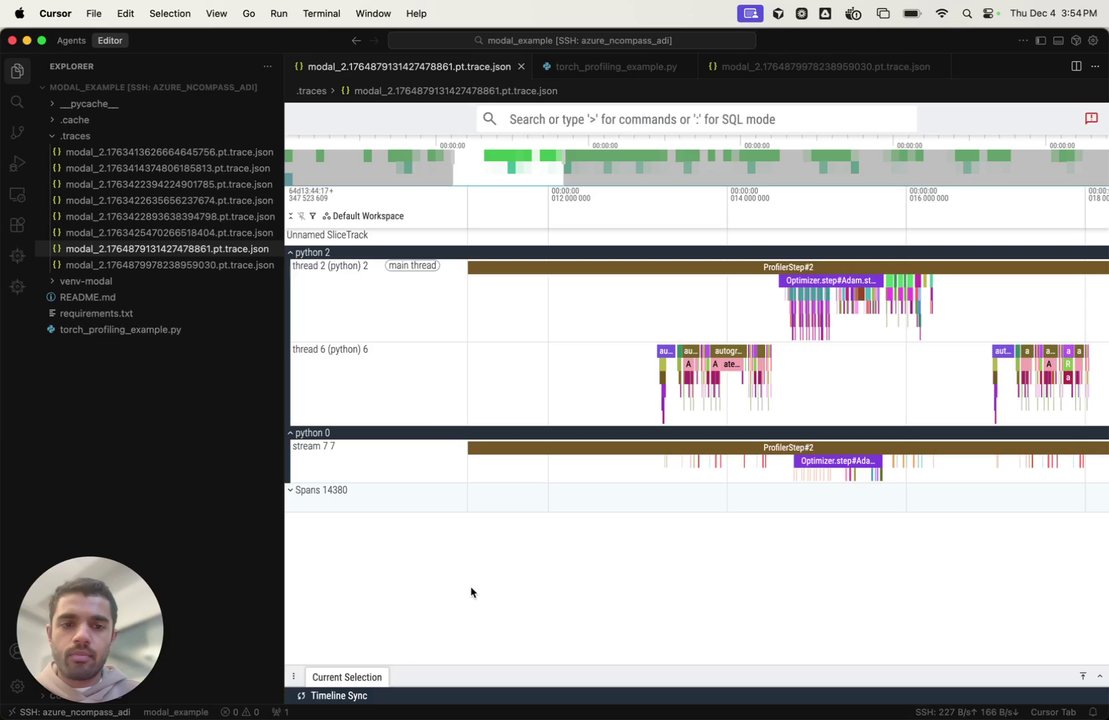Collapse the bottom details drawer chevron

pos(1100,676)
